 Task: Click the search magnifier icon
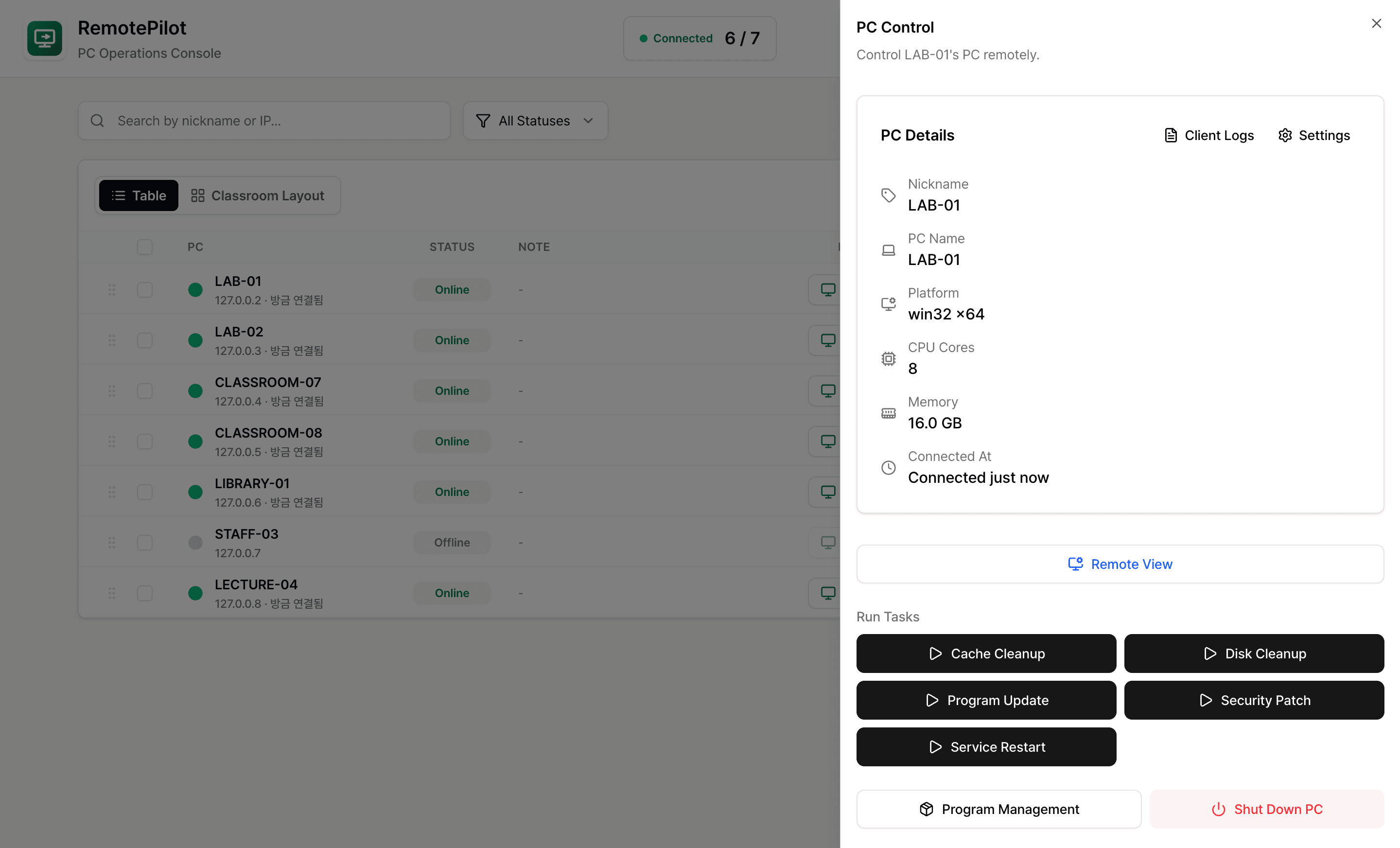pyautogui.click(x=97, y=121)
